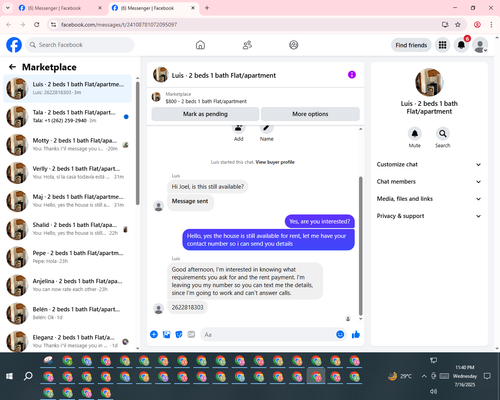Expand Chat members section
Viewport: 500px width, 400px height.
click(429, 182)
